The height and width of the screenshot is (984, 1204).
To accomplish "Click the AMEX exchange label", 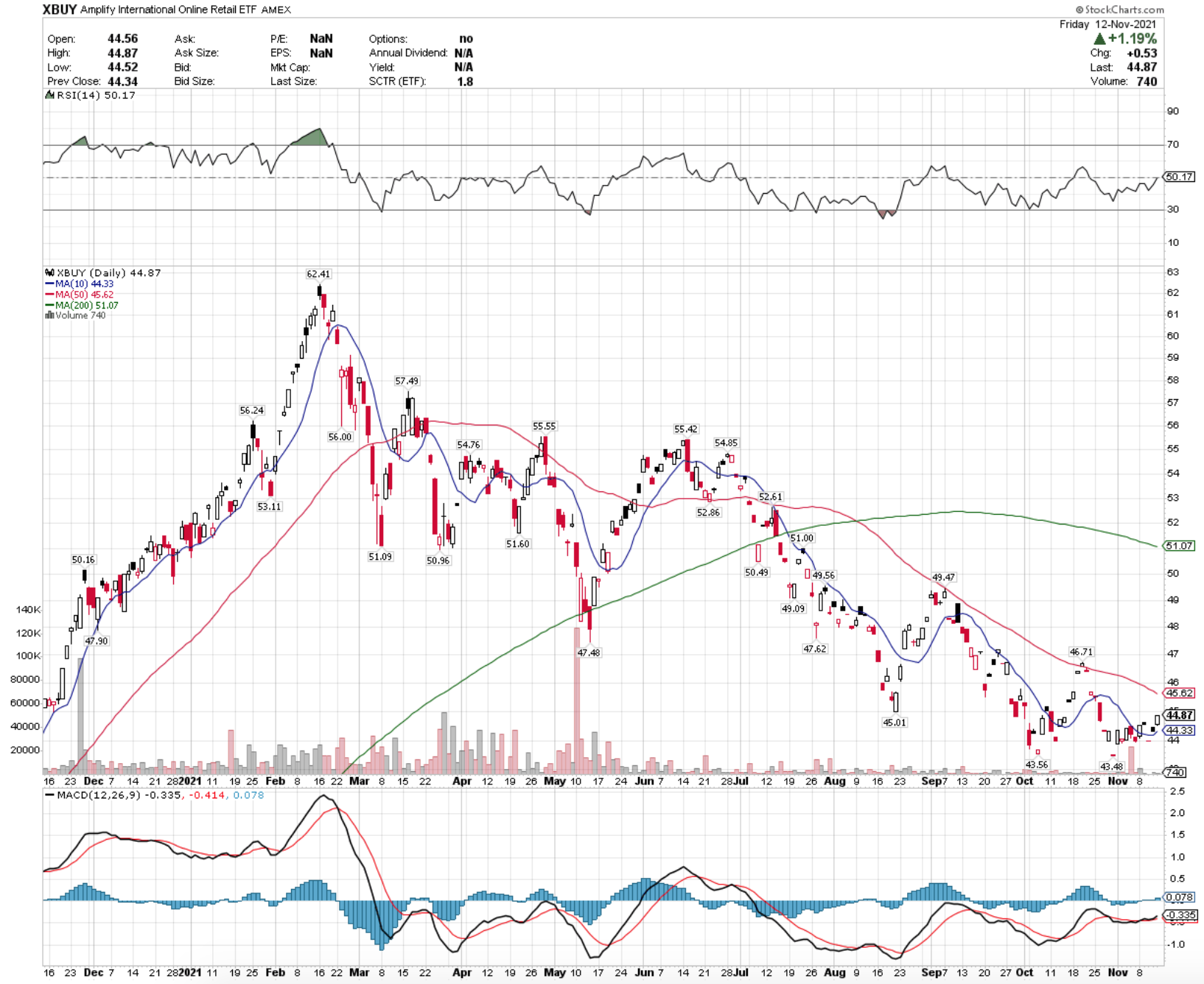I will (x=276, y=10).
